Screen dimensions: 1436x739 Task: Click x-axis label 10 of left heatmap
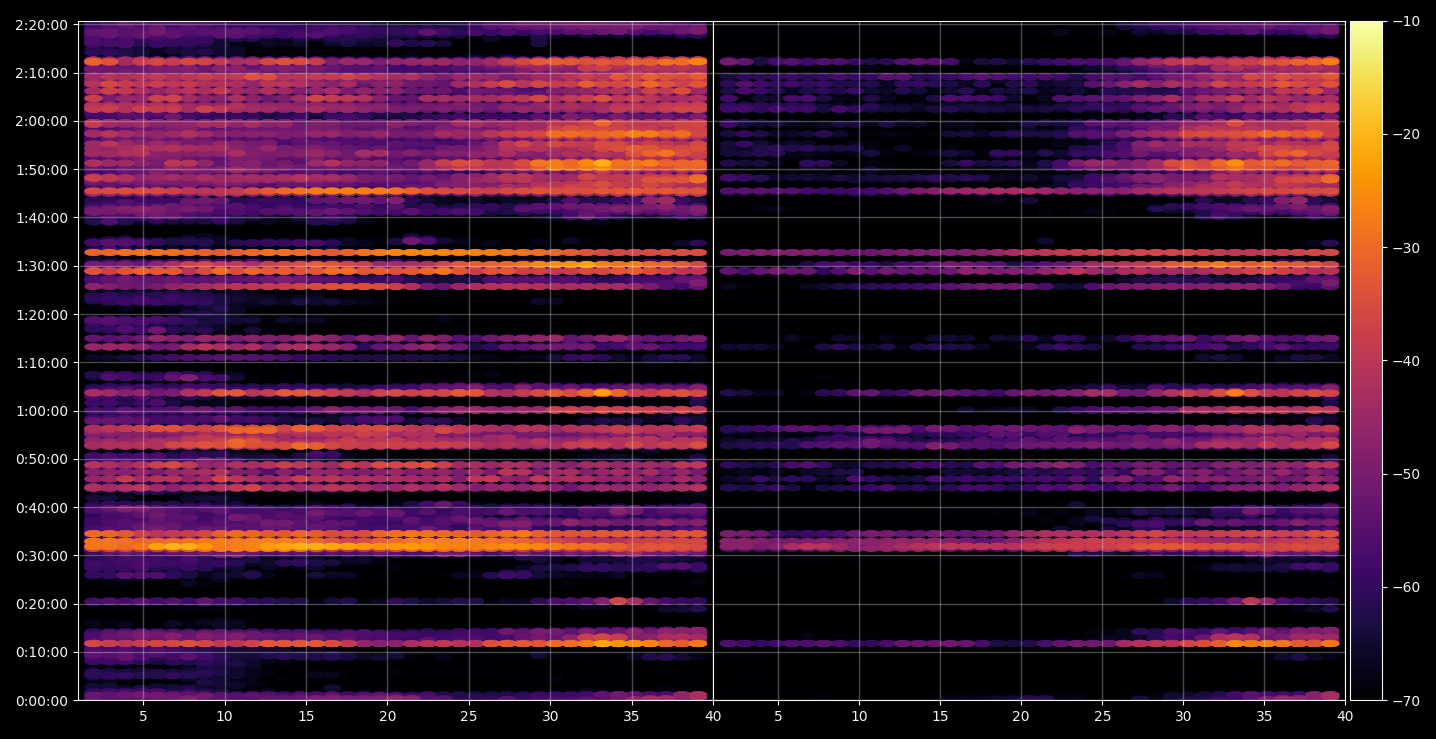[225, 716]
